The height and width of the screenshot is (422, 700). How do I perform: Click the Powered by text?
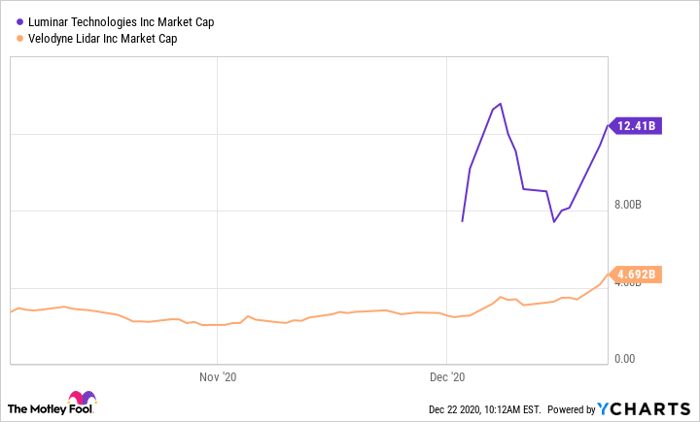pyautogui.click(x=570, y=409)
